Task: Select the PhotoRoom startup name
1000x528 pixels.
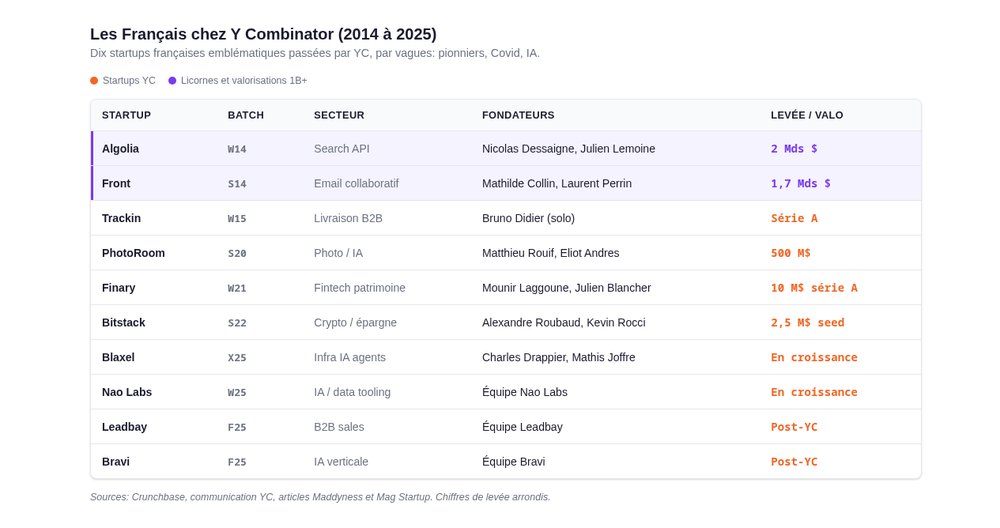Action: pyautogui.click(x=133, y=253)
